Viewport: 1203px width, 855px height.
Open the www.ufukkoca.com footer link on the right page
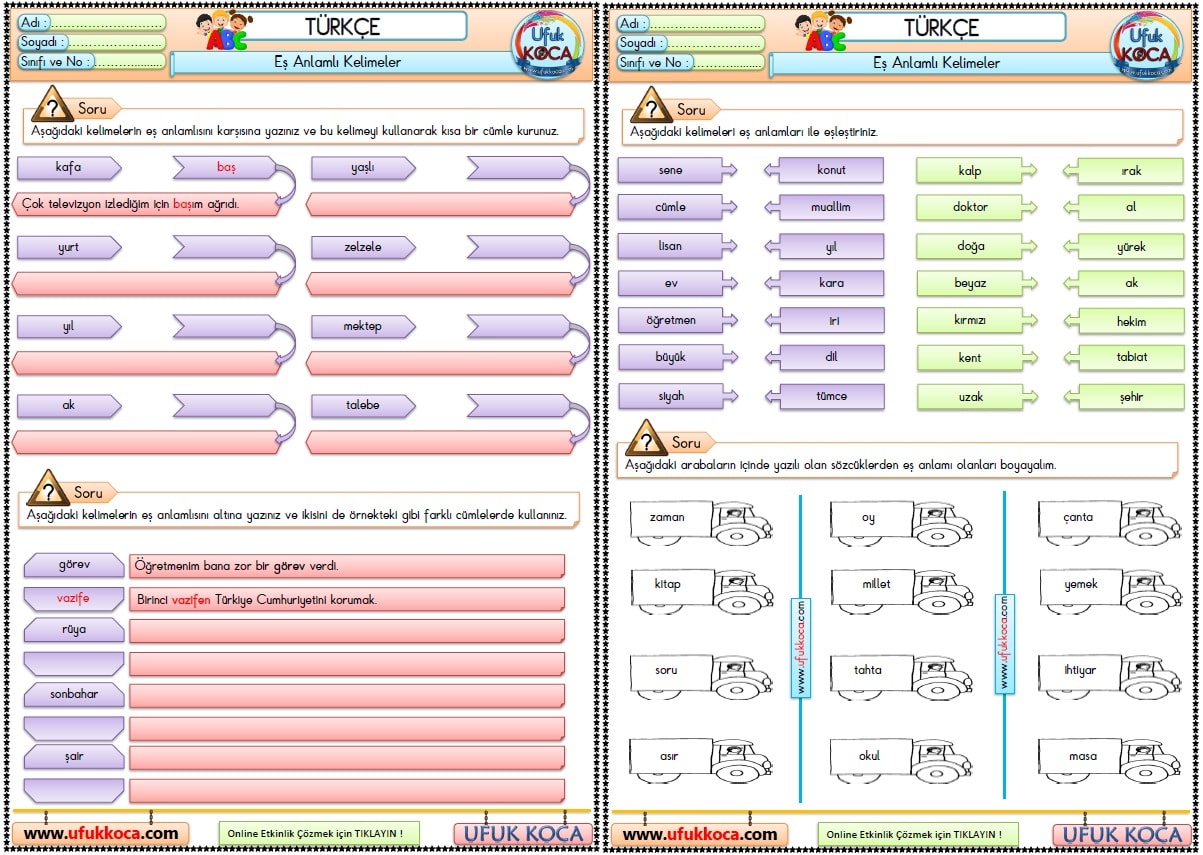700,834
